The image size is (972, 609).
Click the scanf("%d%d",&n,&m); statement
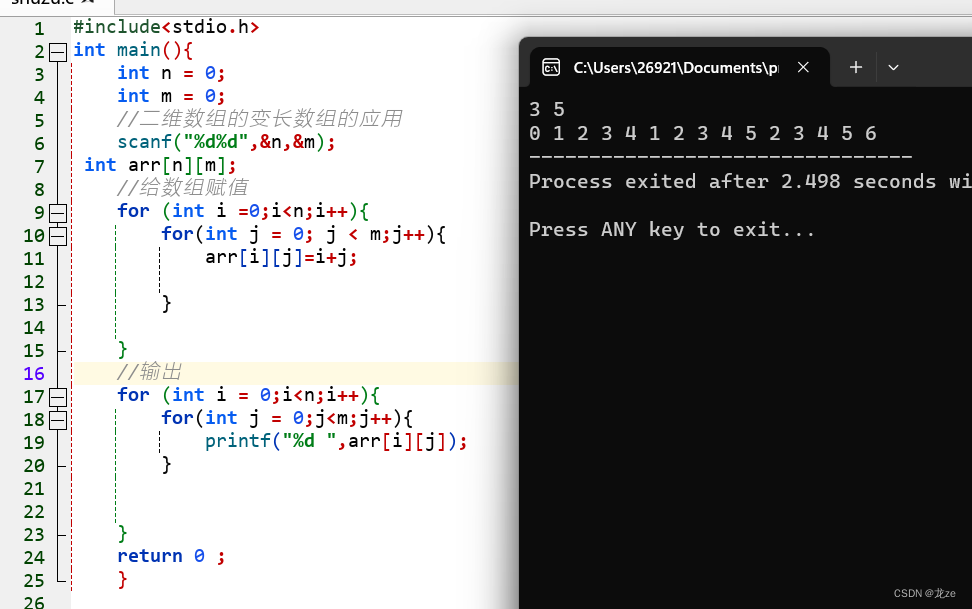pos(226,142)
